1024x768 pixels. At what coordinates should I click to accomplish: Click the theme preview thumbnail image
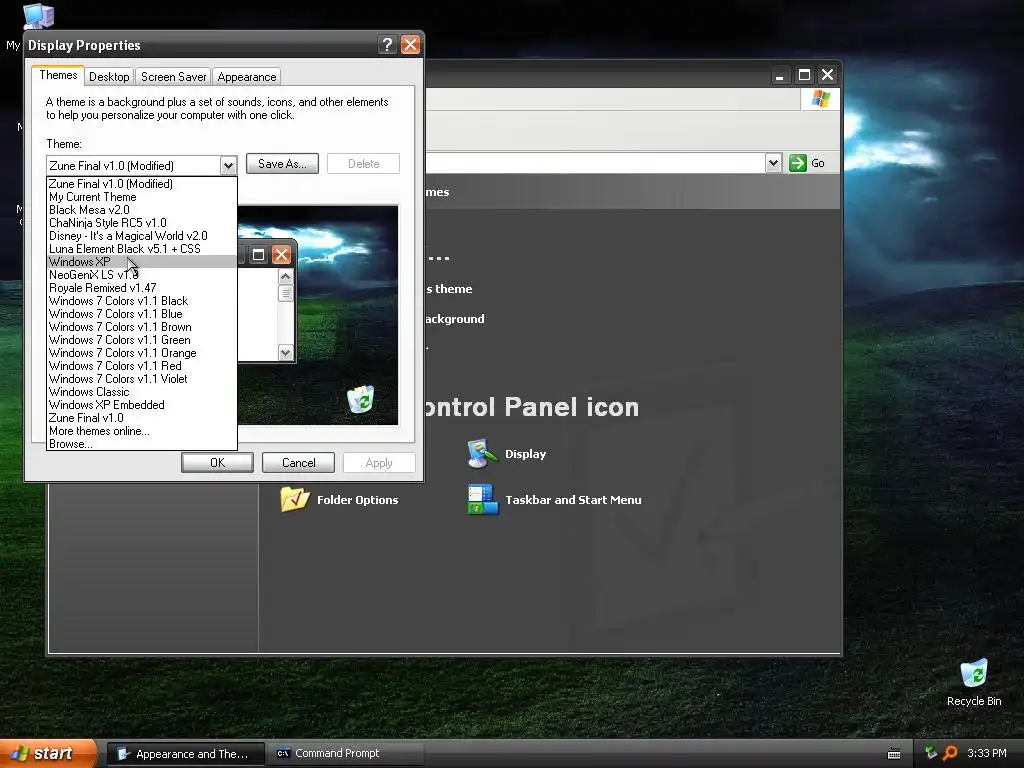tap(317, 315)
